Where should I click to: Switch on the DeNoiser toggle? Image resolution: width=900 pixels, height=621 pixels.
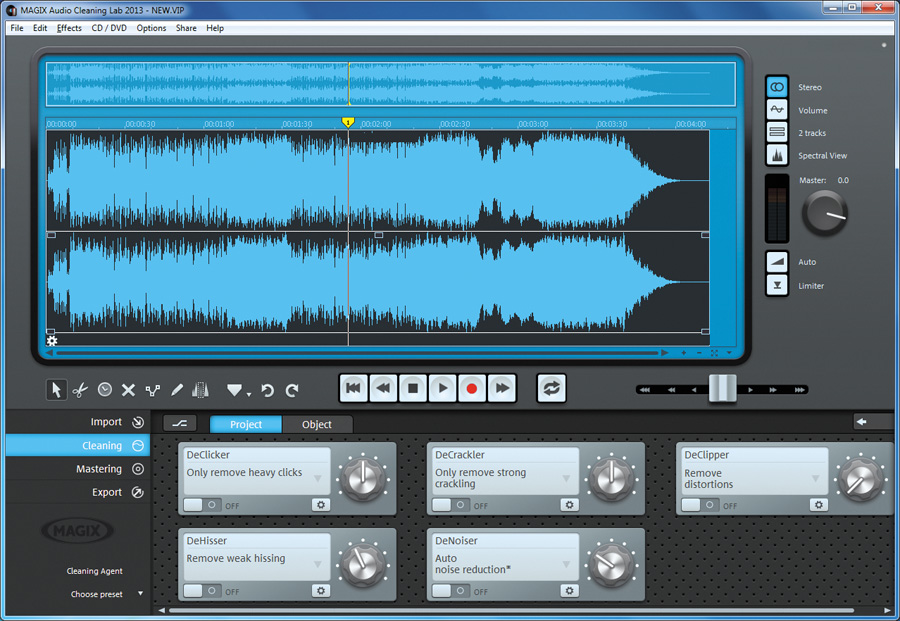[x=450, y=591]
